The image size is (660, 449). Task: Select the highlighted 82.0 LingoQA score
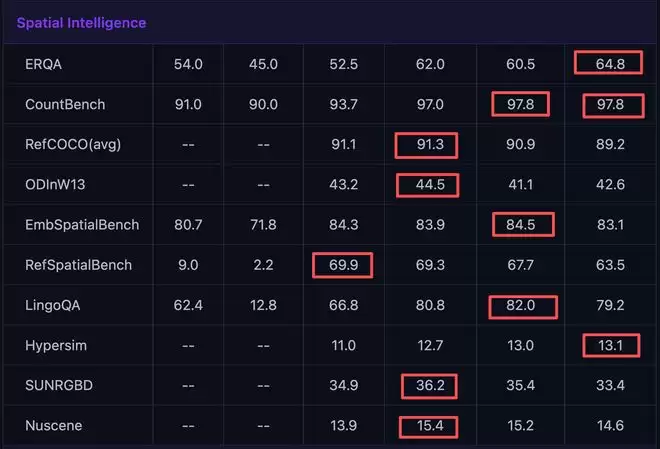520,306
